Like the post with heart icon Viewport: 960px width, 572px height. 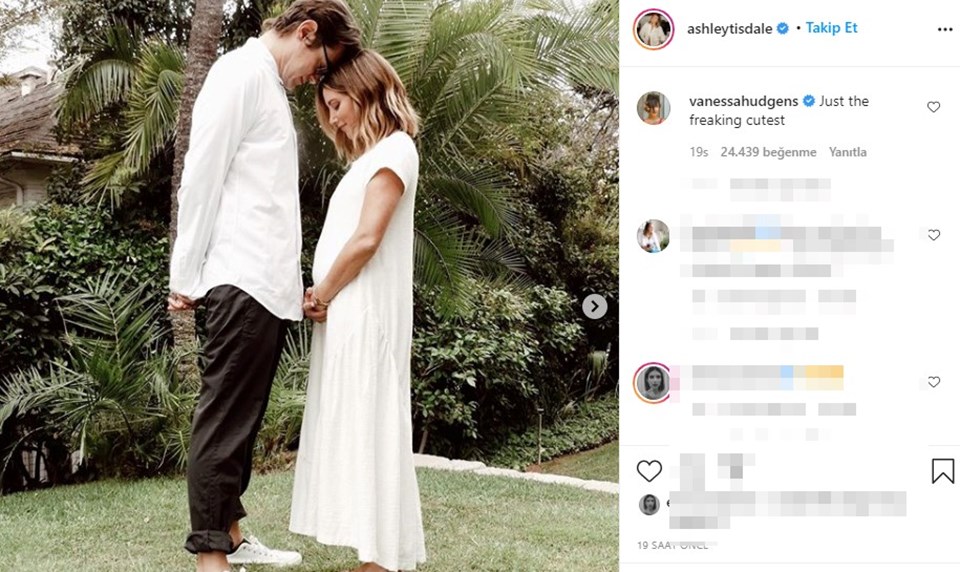tap(649, 471)
